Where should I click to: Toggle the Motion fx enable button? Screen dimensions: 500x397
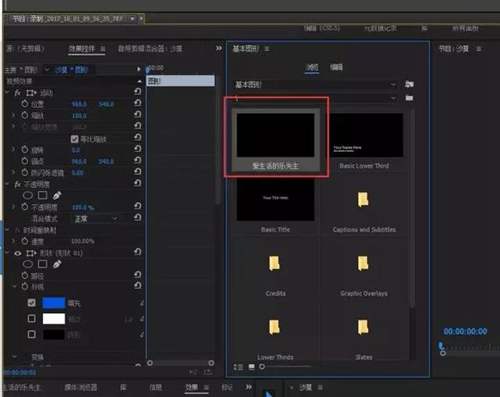[x=18, y=93]
